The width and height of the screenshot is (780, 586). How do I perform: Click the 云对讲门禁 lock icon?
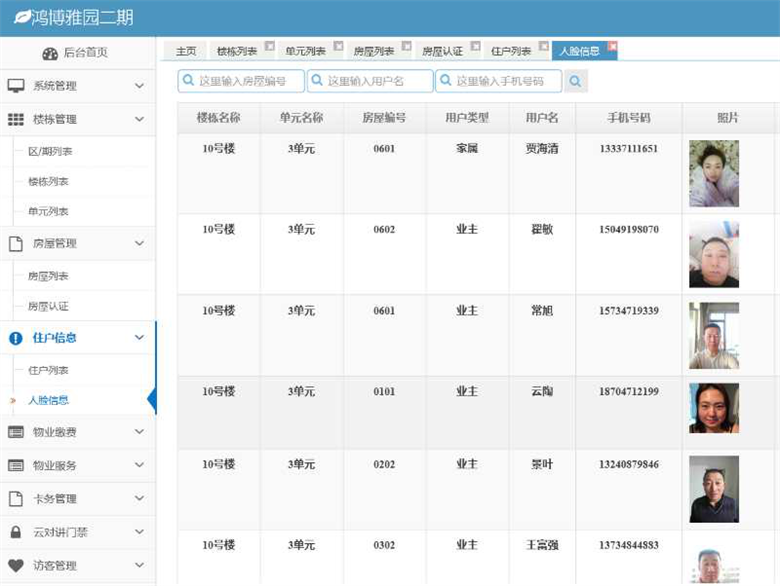pos(16,532)
